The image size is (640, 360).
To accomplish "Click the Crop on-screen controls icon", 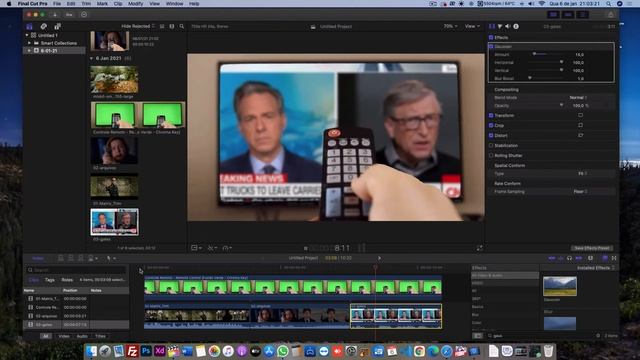I will pyautogui.click(x=580, y=125).
